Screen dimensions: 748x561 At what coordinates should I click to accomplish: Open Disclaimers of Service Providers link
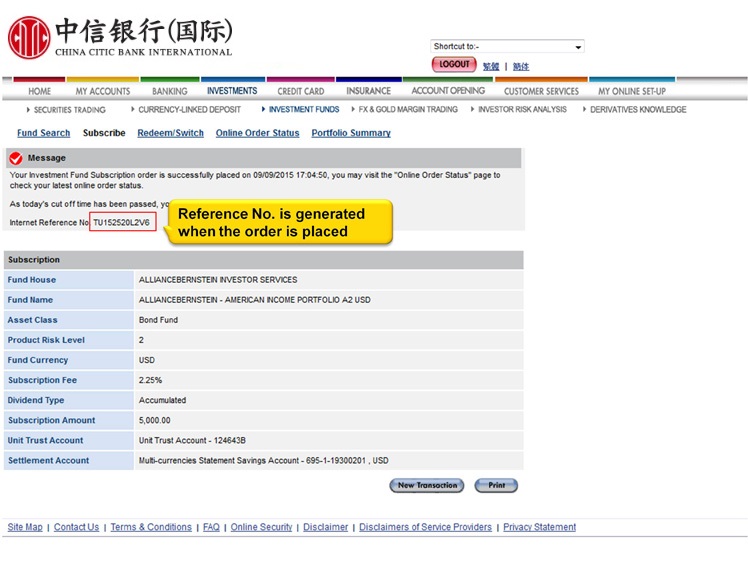(x=426, y=527)
